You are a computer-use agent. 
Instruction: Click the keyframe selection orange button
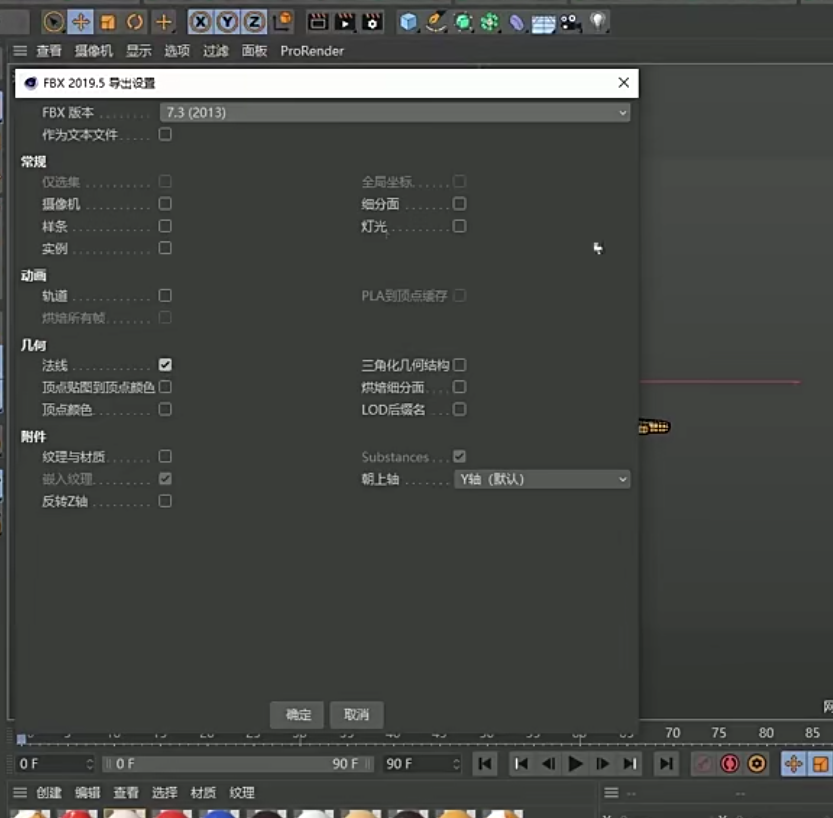pos(757,764)
